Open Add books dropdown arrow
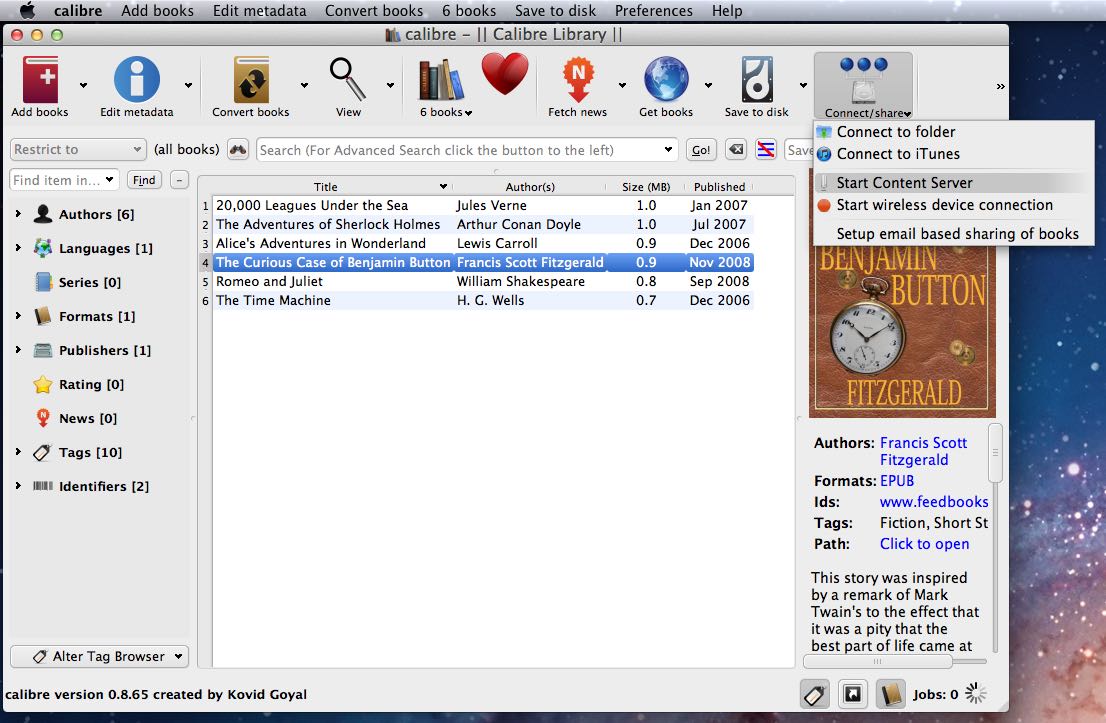The height and width of the screenshot is (723, 1106). coord(83,85)
